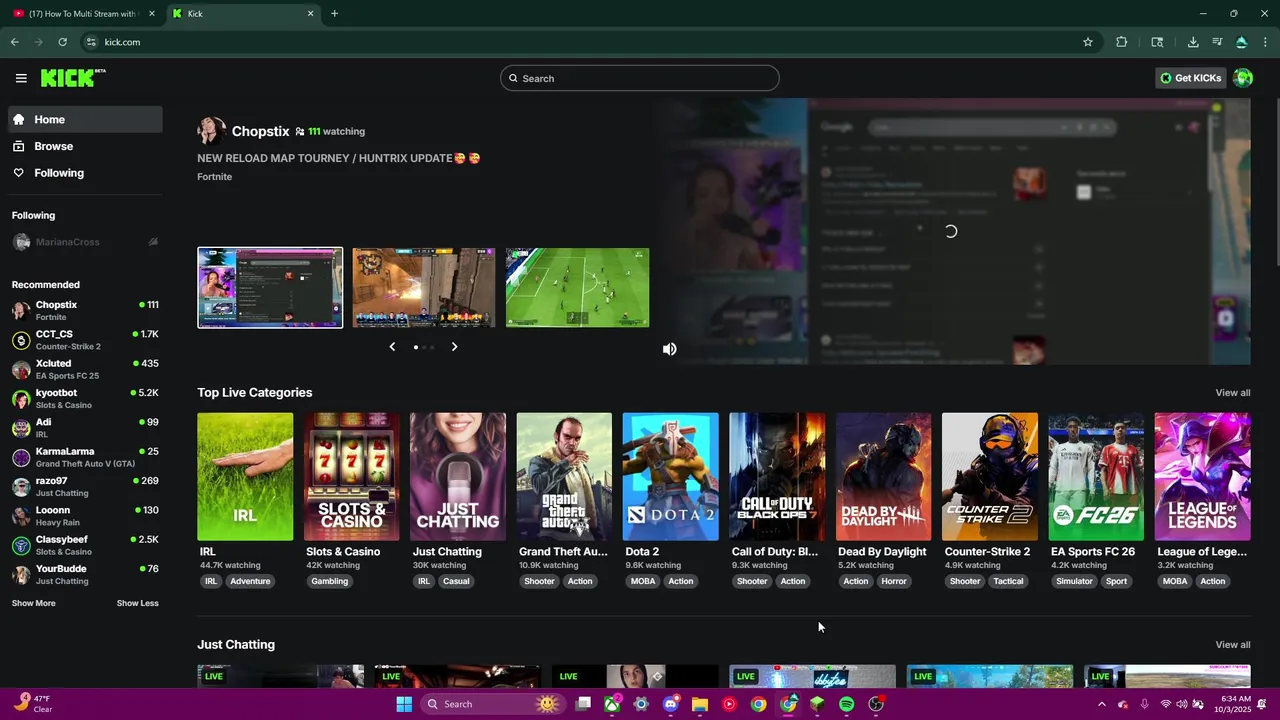Click the Windows taskbar search box

click(492, 704)
